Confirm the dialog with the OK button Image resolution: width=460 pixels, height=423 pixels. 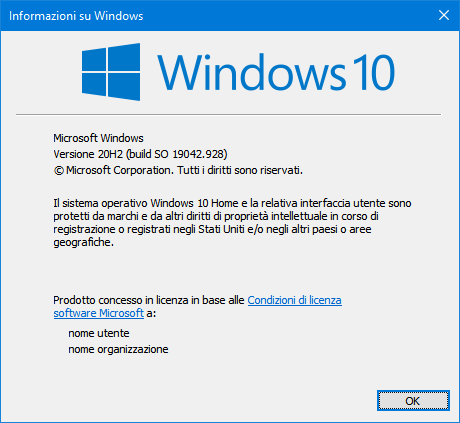point(413,401)
